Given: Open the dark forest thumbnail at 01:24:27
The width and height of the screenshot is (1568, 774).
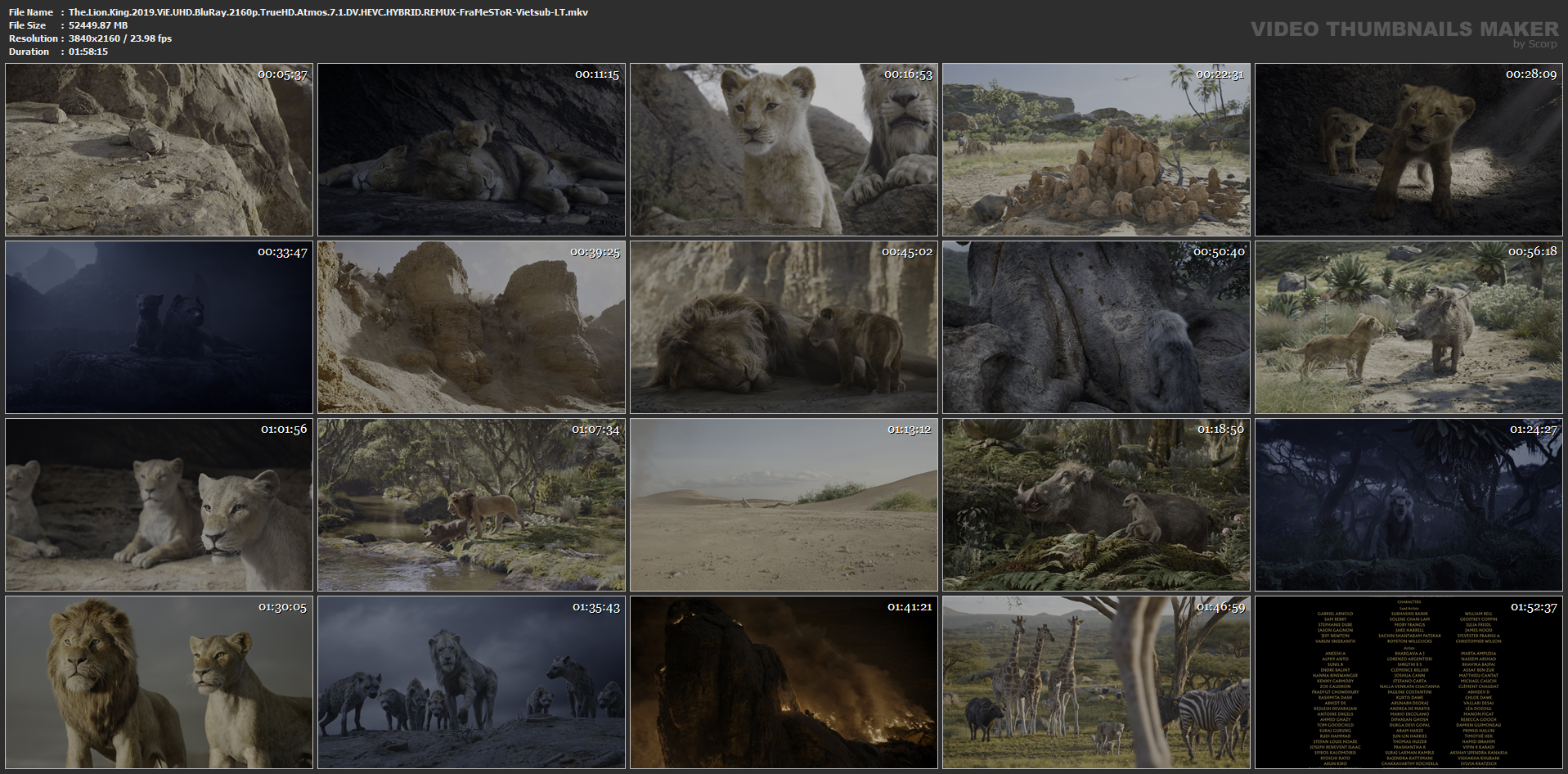Looking at the screenshot, I should 1409,505.
